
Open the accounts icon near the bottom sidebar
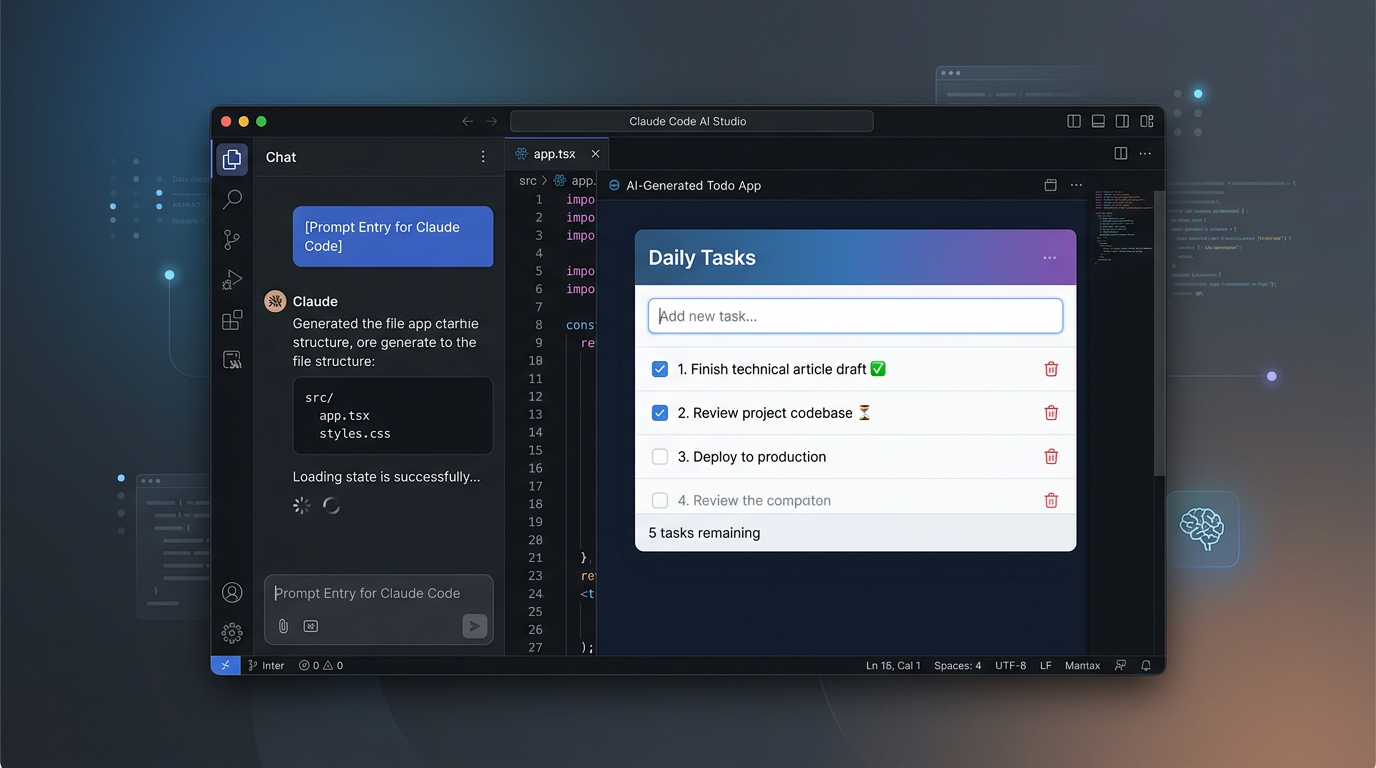click(232, 592)
